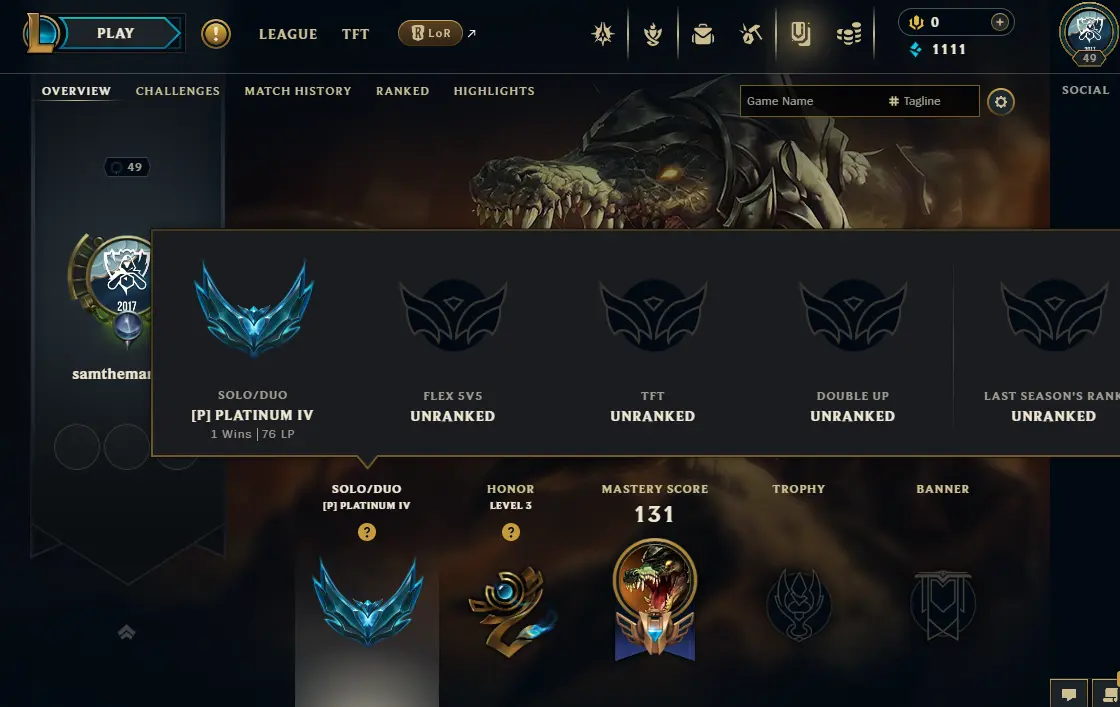Switch to the Match History tab
Screen dimensions: 1120x707
(298, 91)
